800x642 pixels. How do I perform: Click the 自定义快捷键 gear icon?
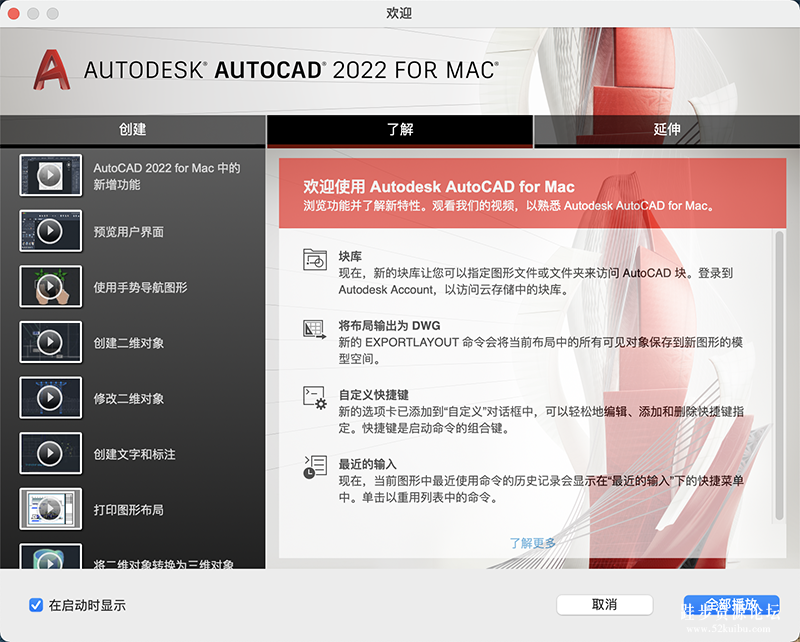[315, 398]
